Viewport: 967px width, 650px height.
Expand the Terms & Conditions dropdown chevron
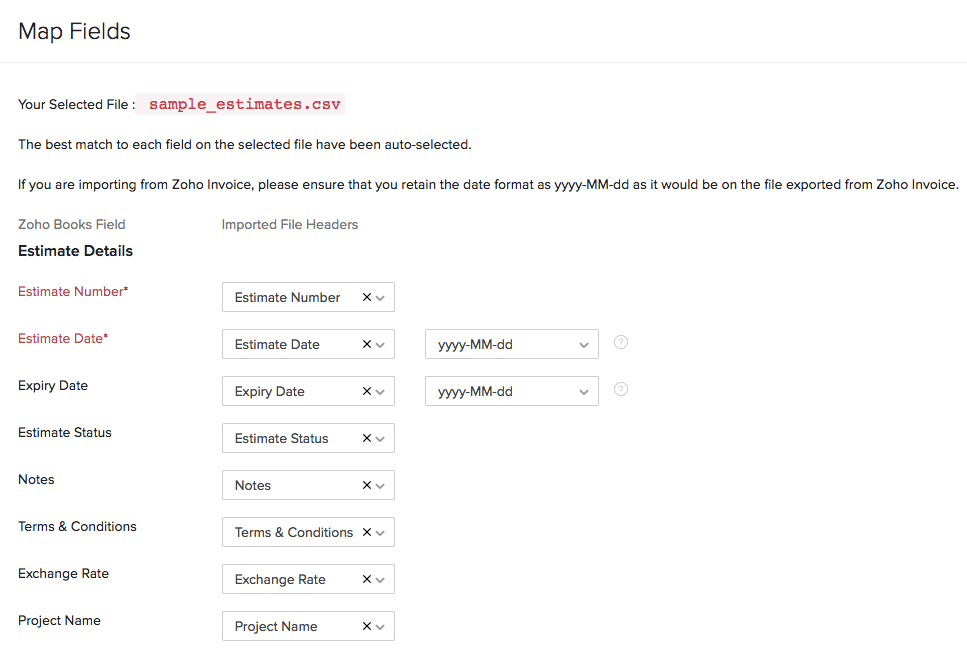tap(381, 533)
